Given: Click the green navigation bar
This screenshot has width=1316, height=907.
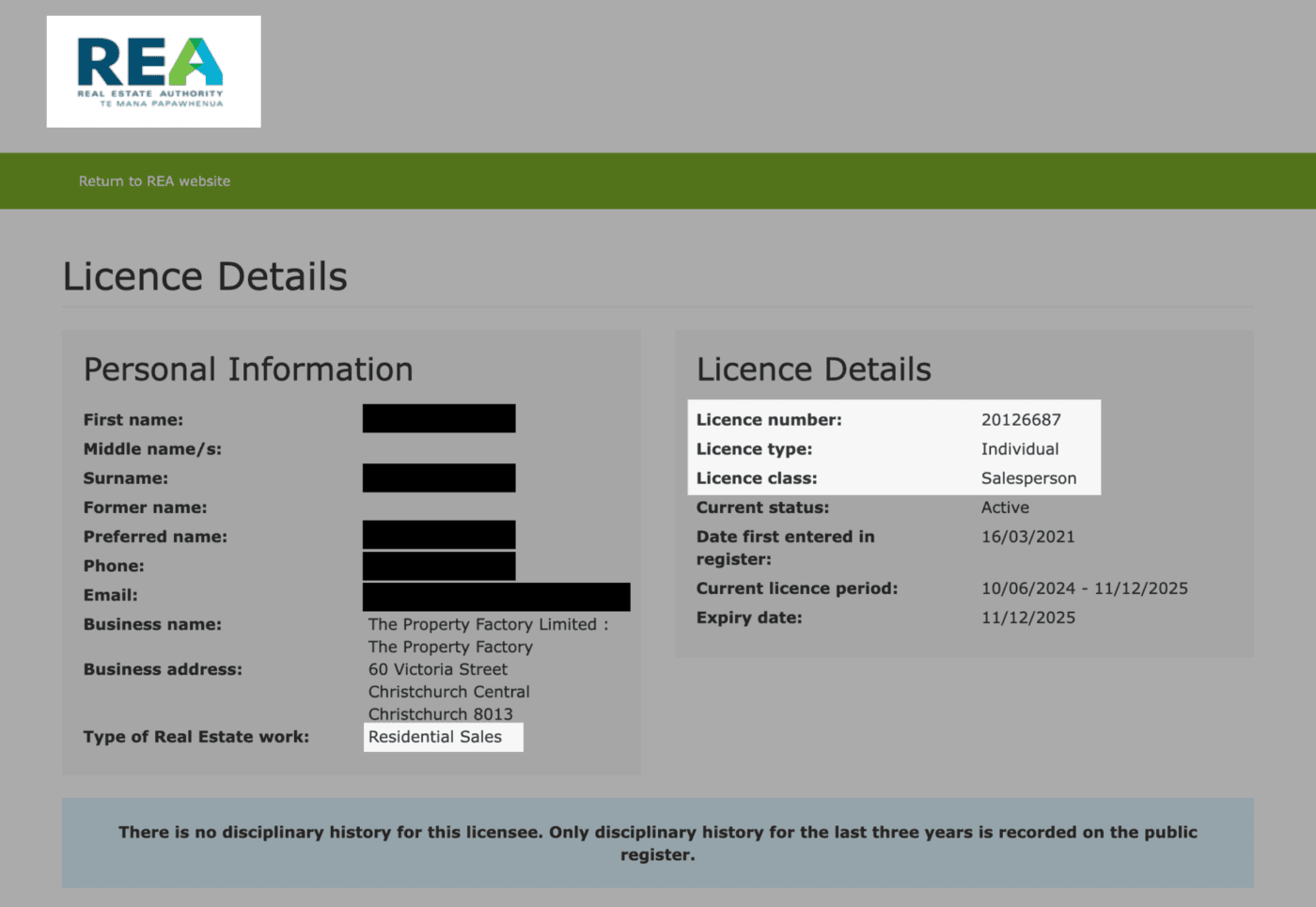Looking at the screenshot, I should (658, 180).
